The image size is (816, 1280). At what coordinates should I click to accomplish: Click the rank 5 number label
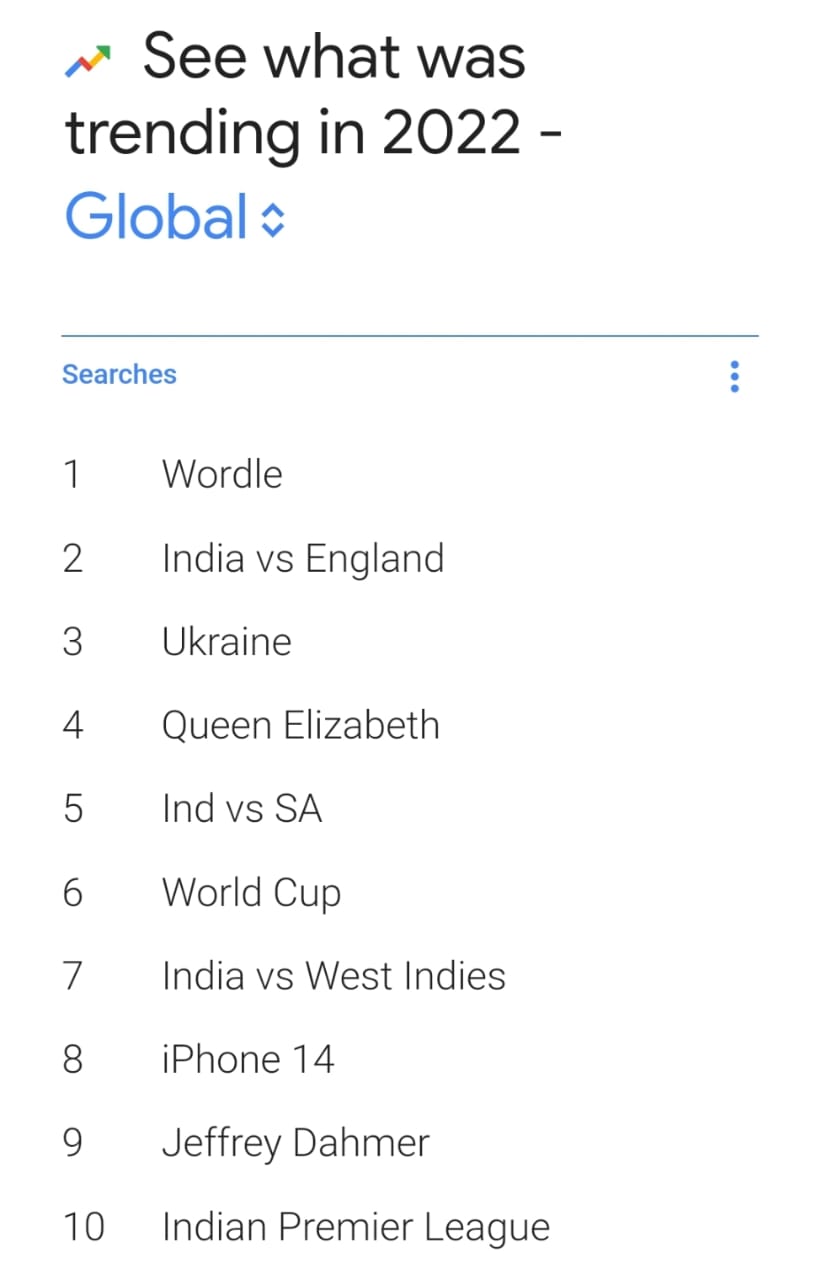coord(73,808)
